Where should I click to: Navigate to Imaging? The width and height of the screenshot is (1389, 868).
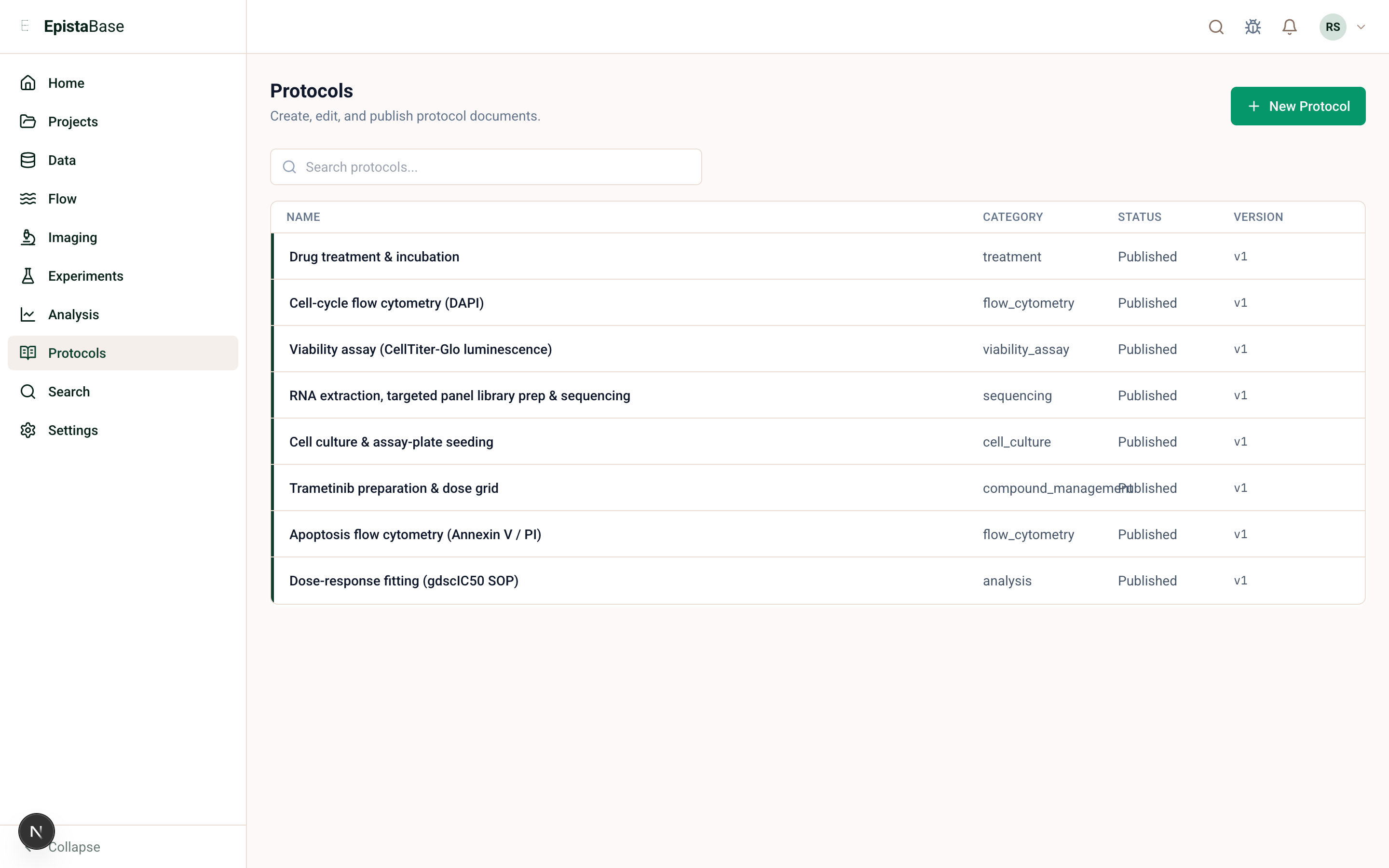coord(123,237)
